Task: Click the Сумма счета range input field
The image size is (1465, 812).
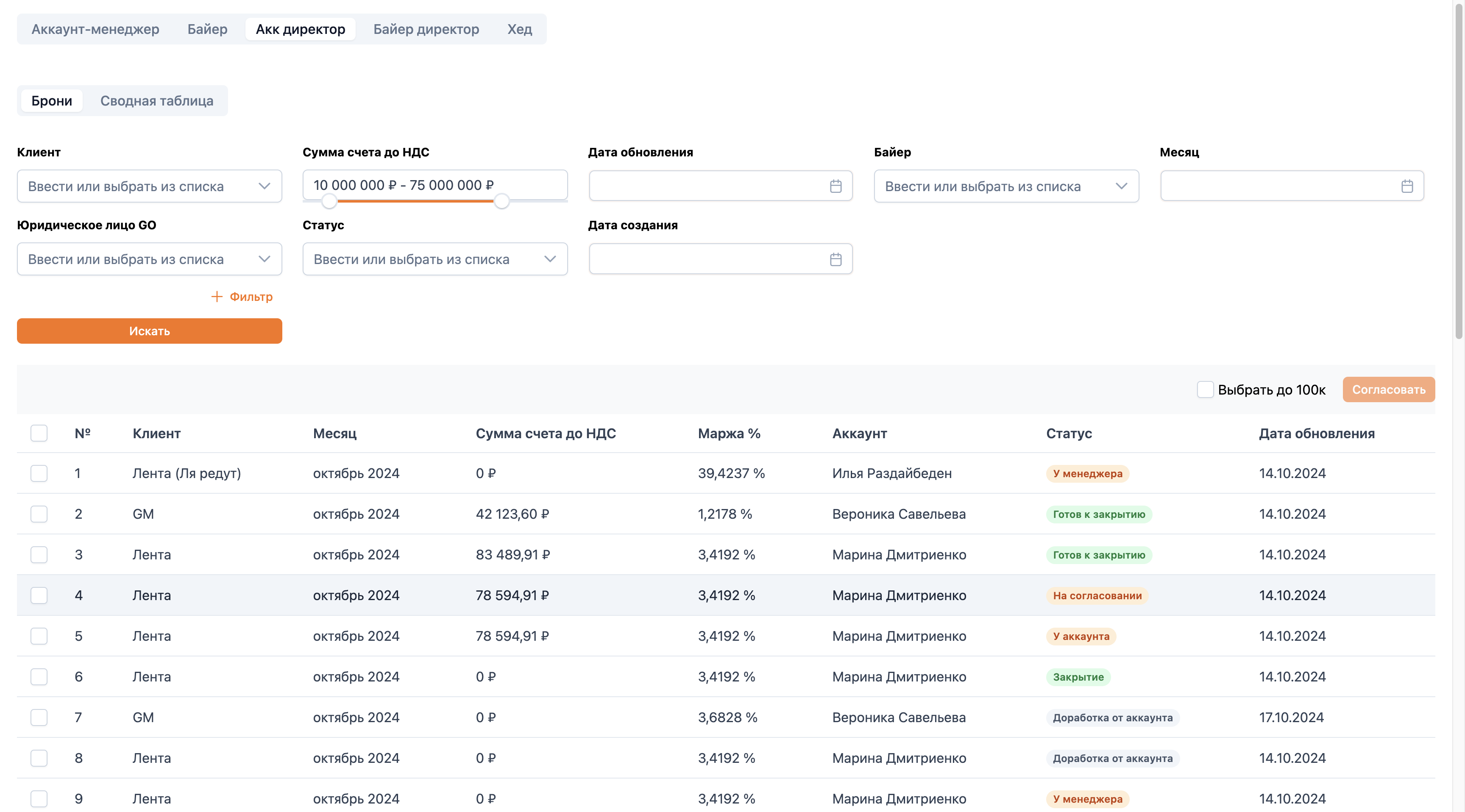Action: tap(435, 185)
